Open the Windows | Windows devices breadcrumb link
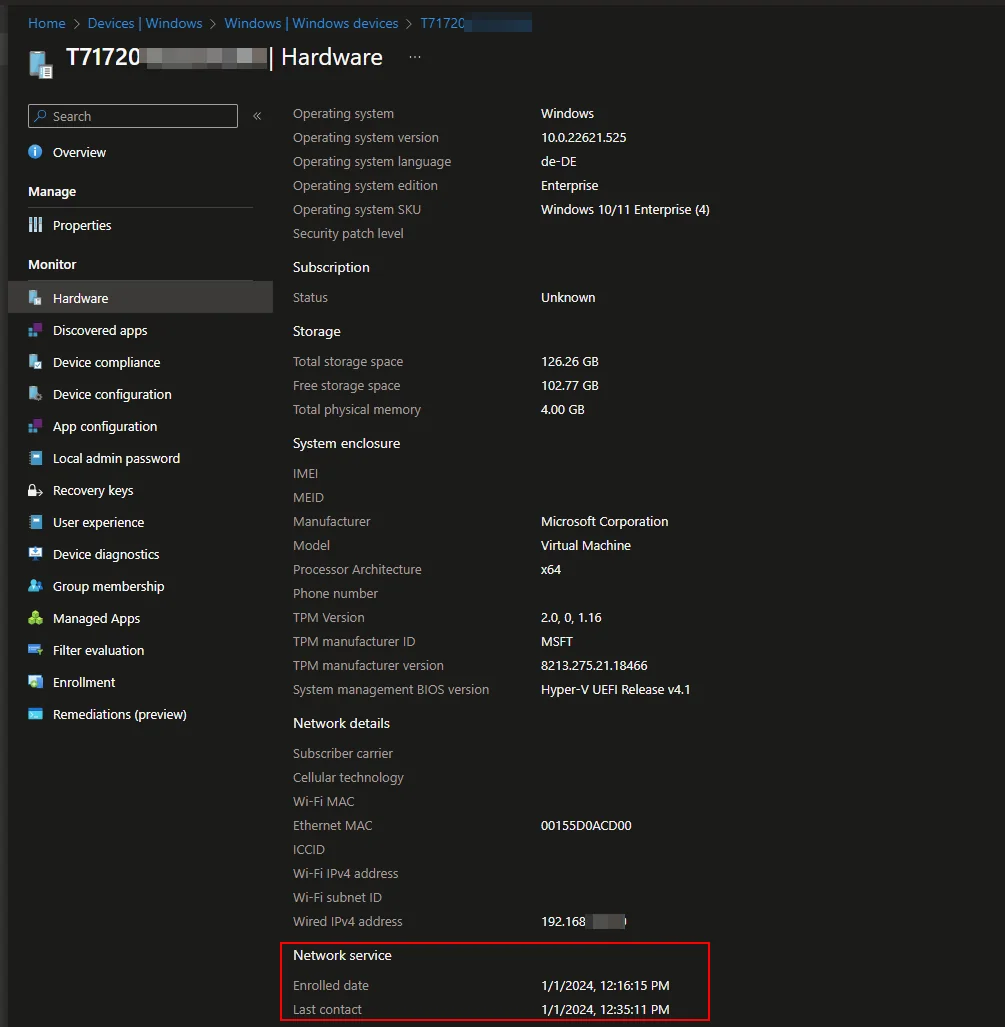The image size is (1005, 1027). coord(311,24)
